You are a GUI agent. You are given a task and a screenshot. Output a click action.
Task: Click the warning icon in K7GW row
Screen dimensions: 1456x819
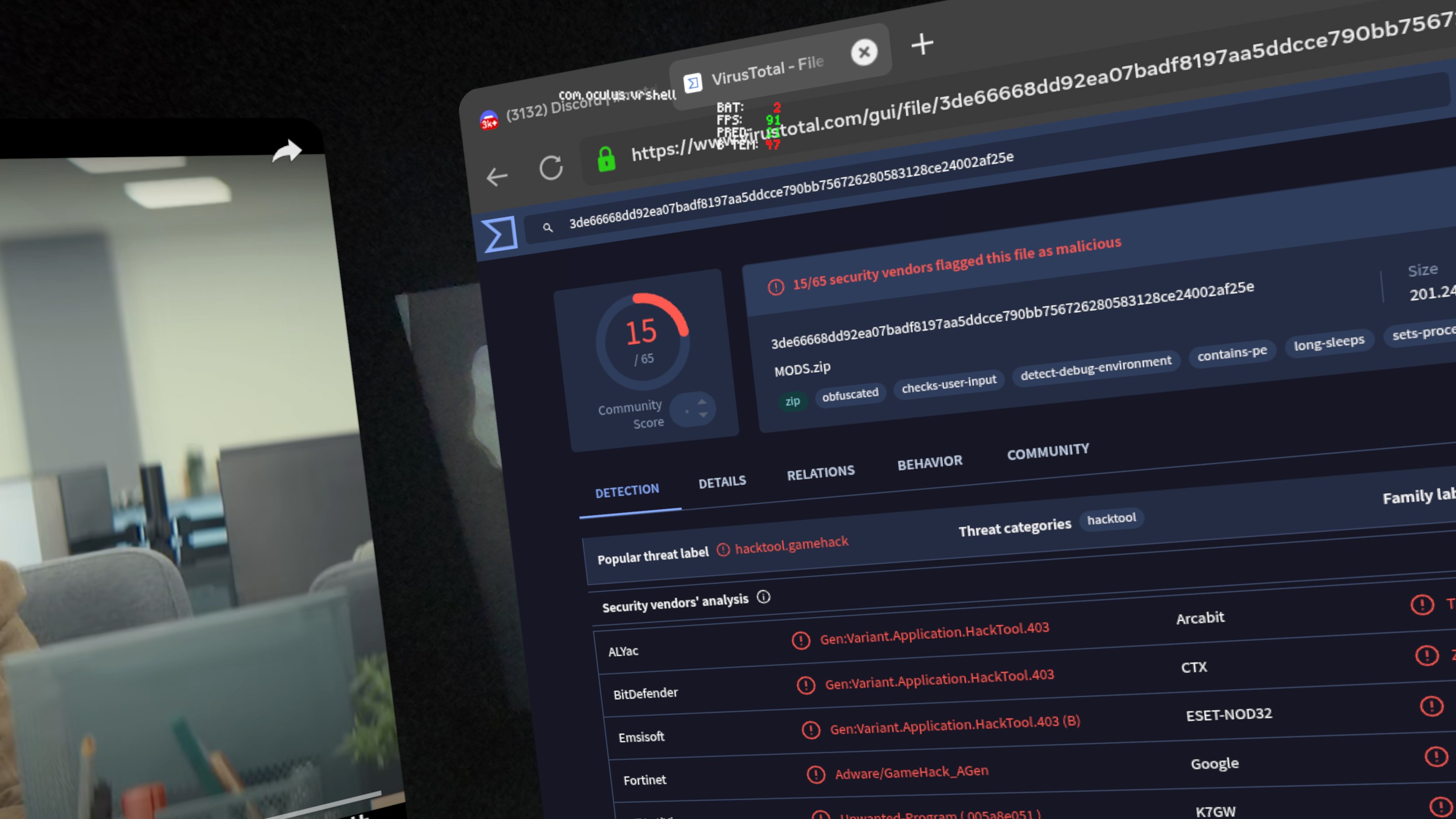(1441, 807)
